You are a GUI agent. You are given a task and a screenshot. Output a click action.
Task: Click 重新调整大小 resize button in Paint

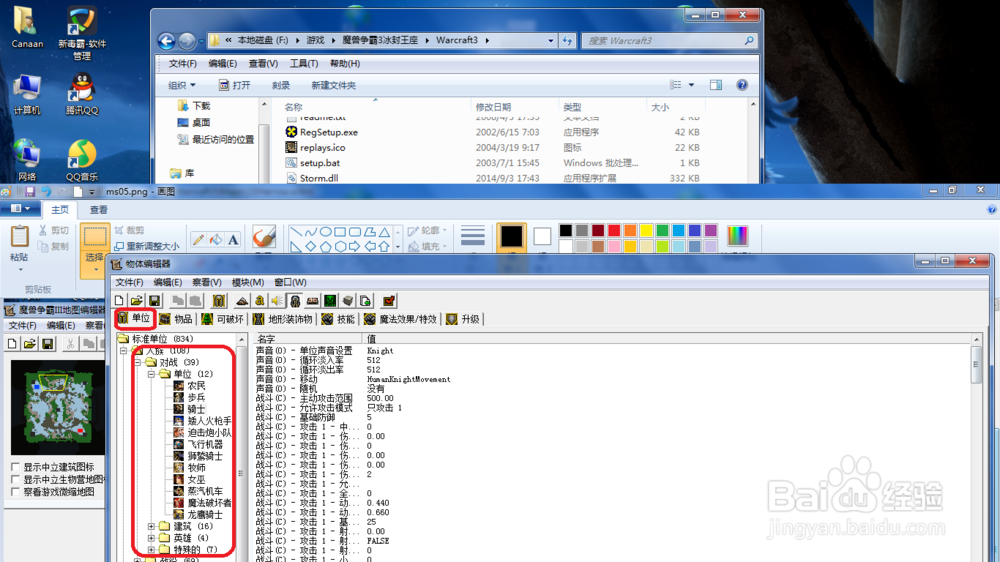[147, 246]
